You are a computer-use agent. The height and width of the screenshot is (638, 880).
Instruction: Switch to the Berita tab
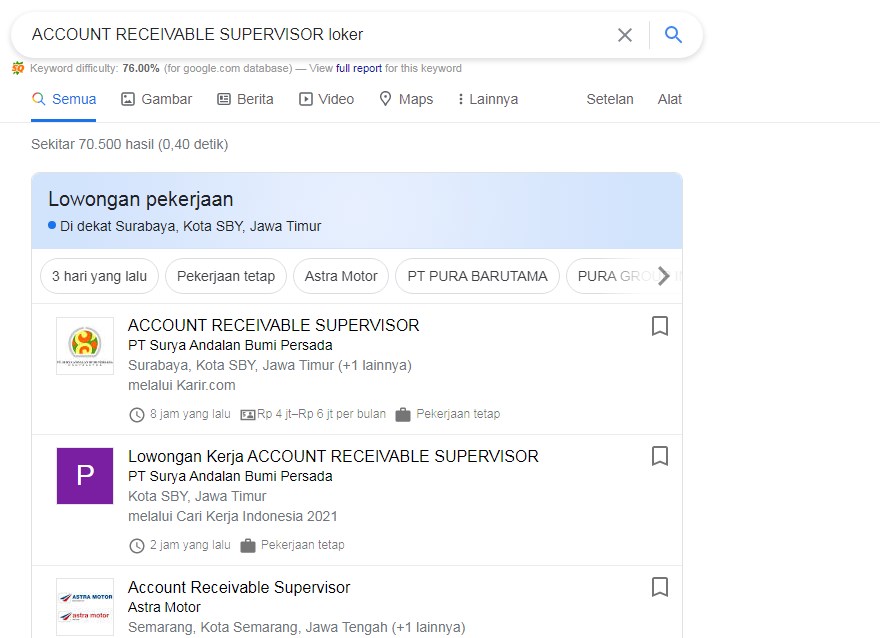pyautogui.click(x=245, y=99)
